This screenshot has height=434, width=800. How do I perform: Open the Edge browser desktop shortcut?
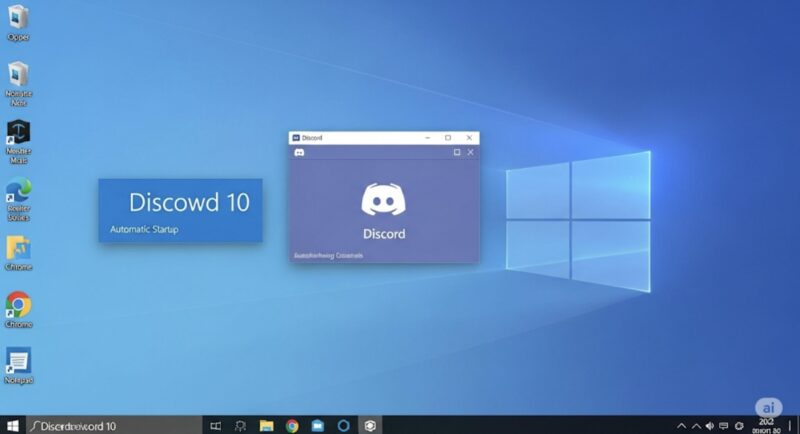click(x=18, y=192)
